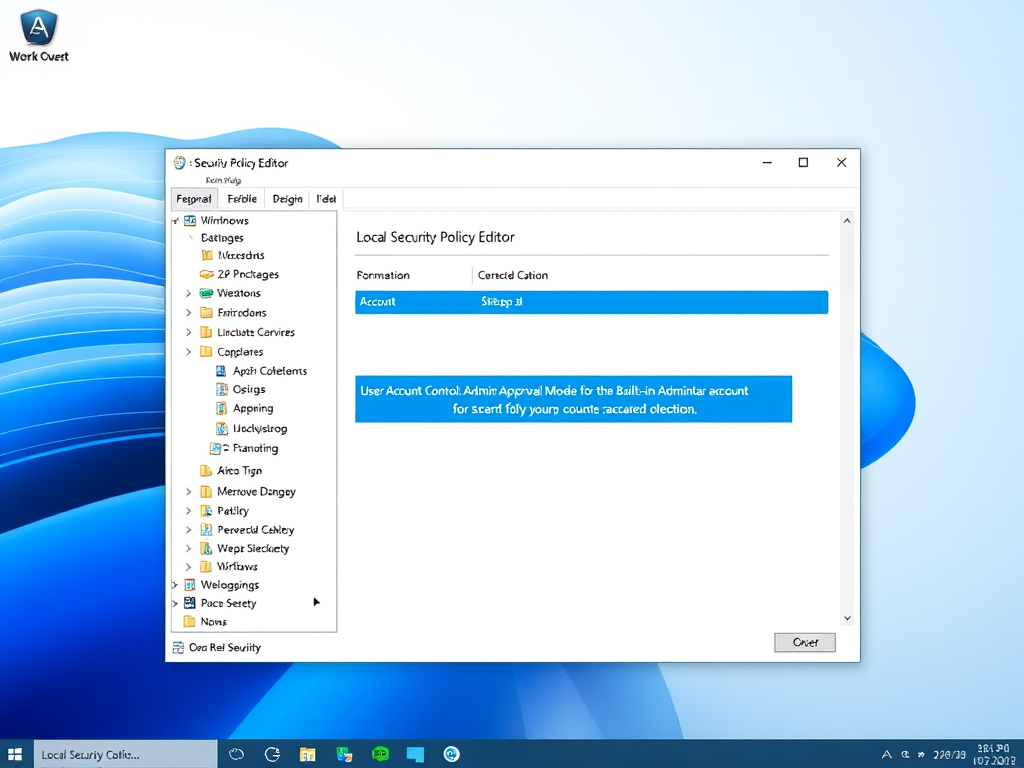Expand the Patllry tree node
Image resolution: width=1024 pixels, height=768 pixels.
coord(188,511)
